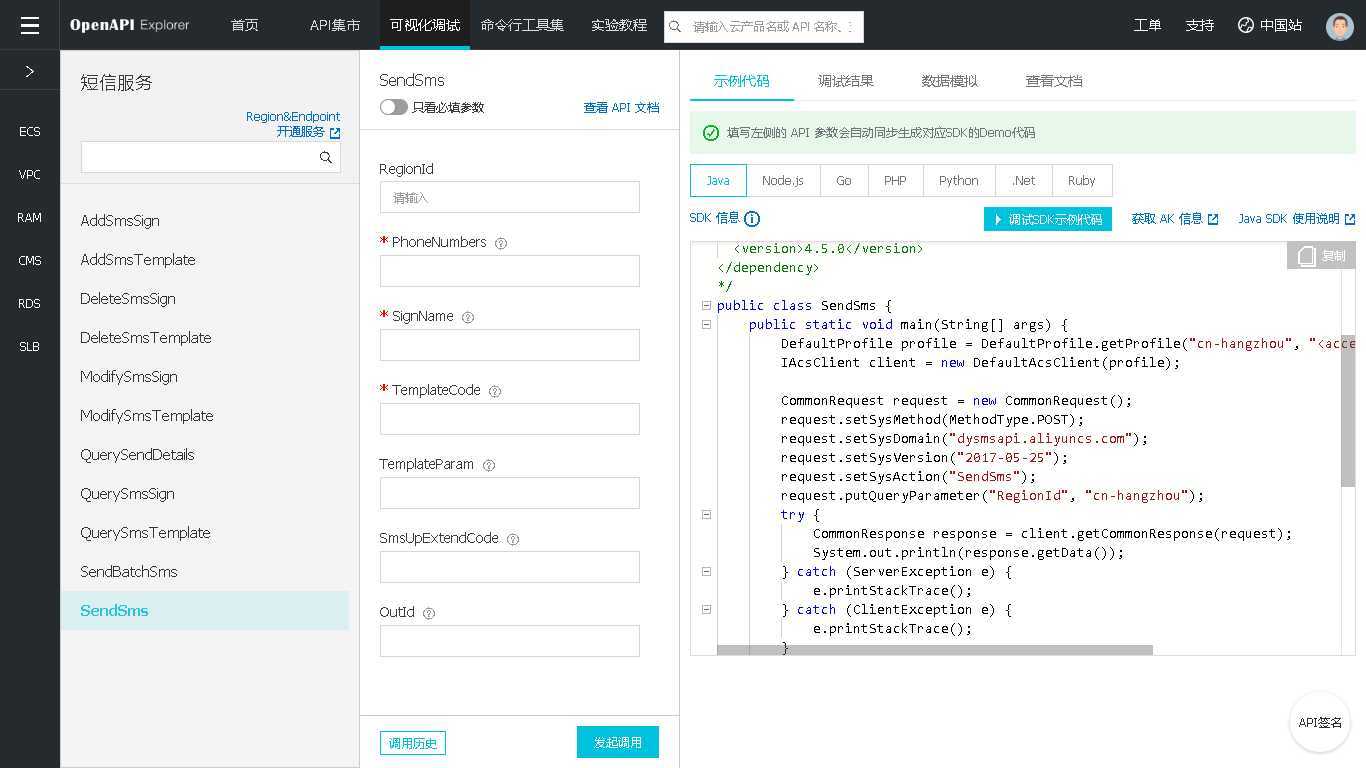Viewport: 1366px width, 768px height.
Task: Select the 可视化调试 menu item
Action: point(425,25)
